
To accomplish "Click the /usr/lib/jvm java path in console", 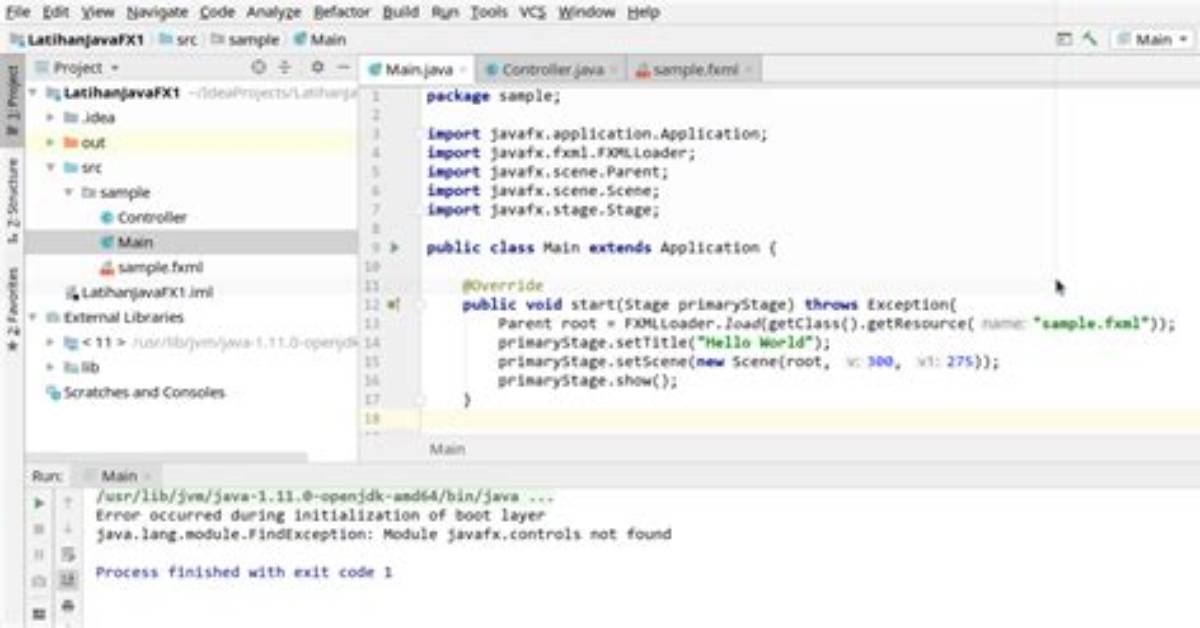I will (x=325, y=496).
